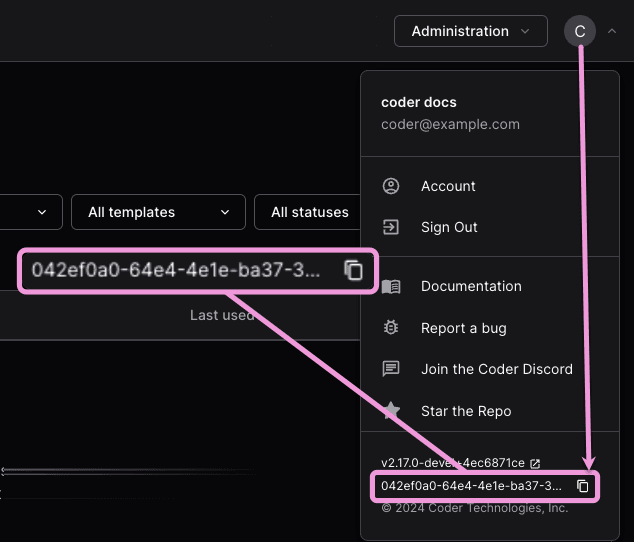The width and height of the screenshot is (634, 542).
Task: Open the Administration dropdown
Action: 471,31
